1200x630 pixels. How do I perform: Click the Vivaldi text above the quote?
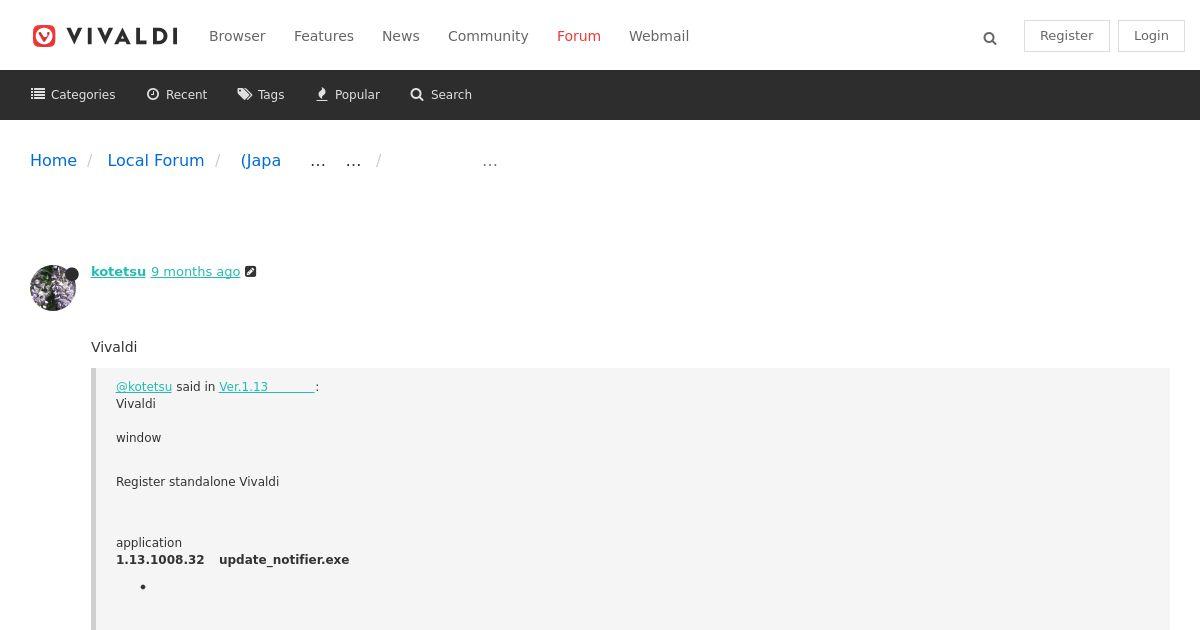pyautogui.click(x=114, y=347)
